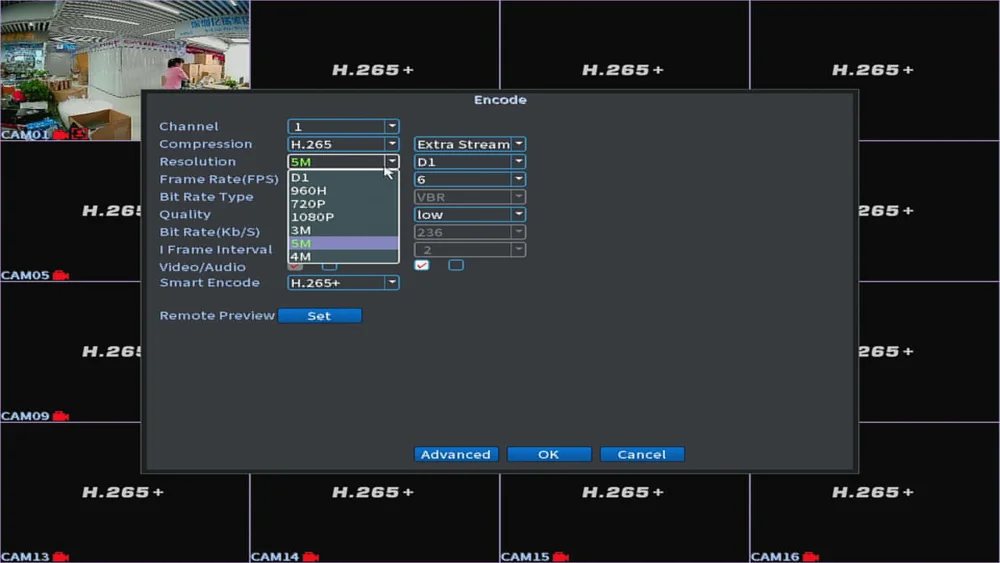Click the red recording icon beside CAM05

pyautogui.click(x=61, y=275)
